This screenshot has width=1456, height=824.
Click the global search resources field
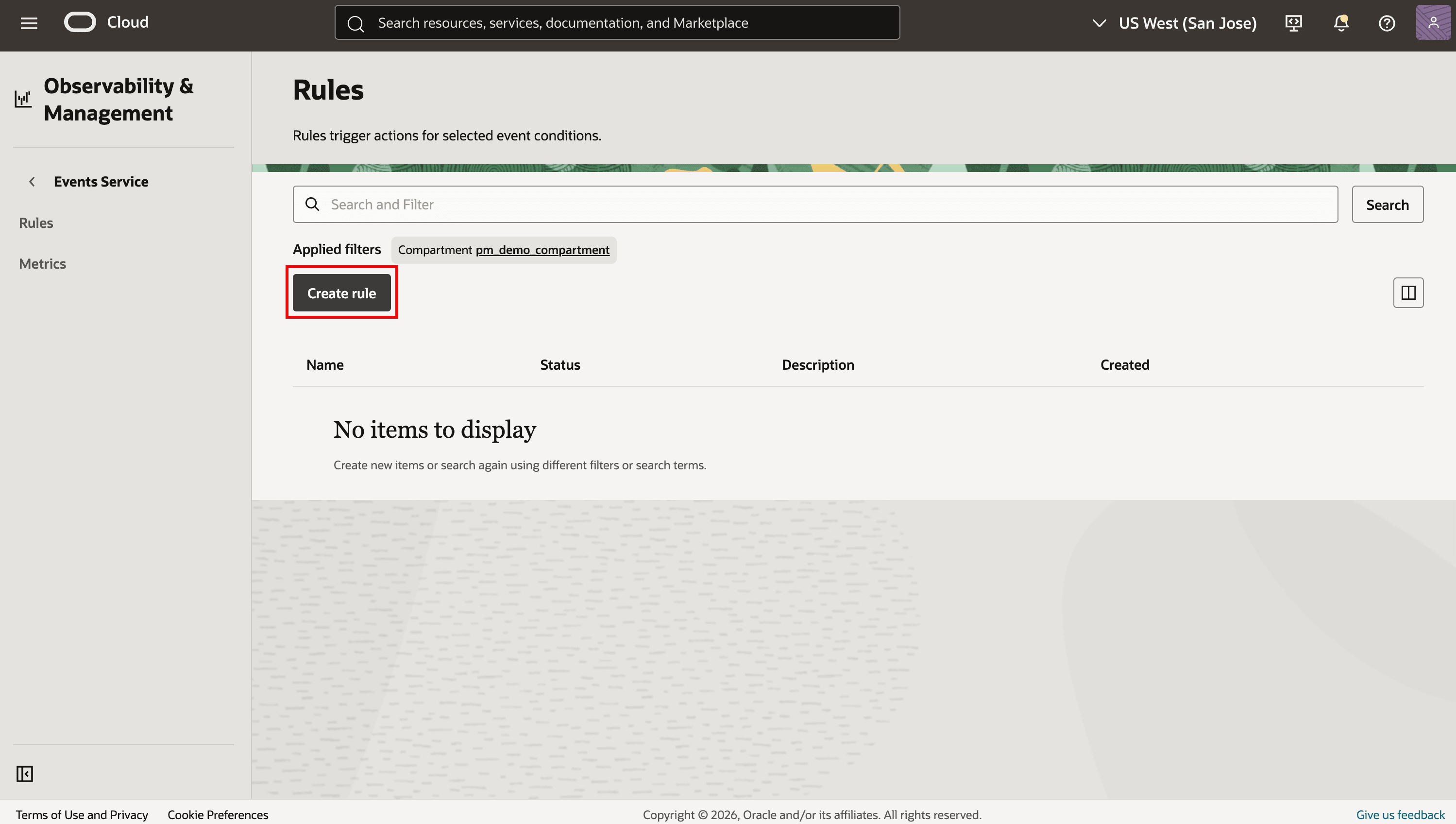617,23
